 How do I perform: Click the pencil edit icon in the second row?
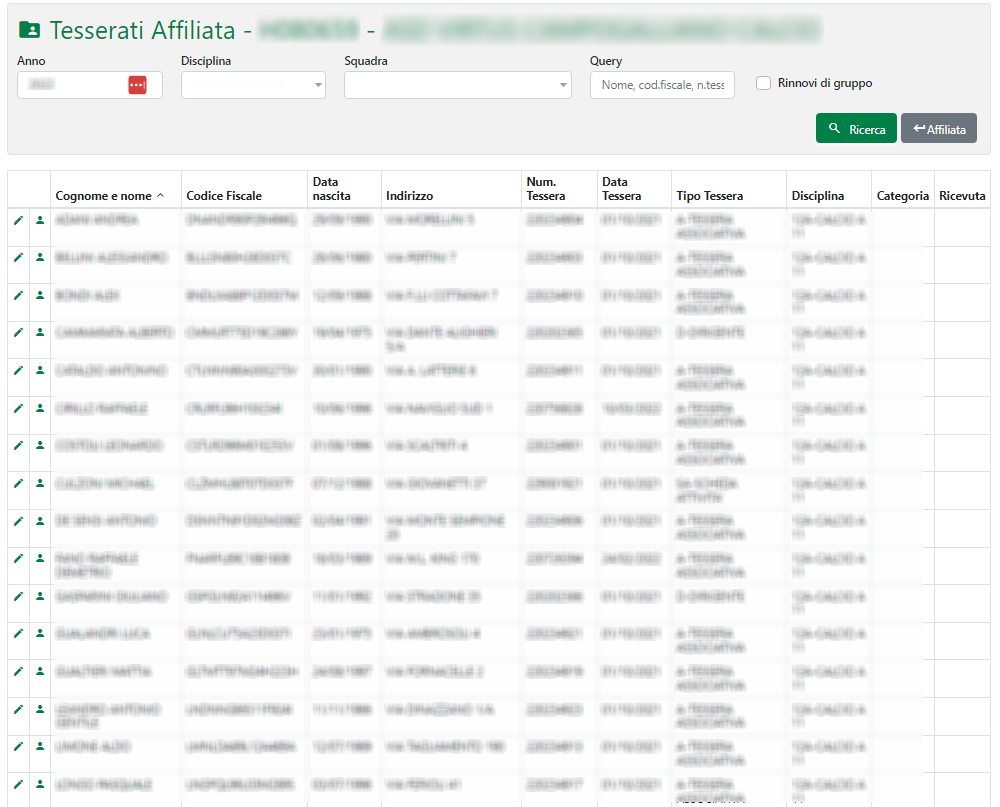18,257
